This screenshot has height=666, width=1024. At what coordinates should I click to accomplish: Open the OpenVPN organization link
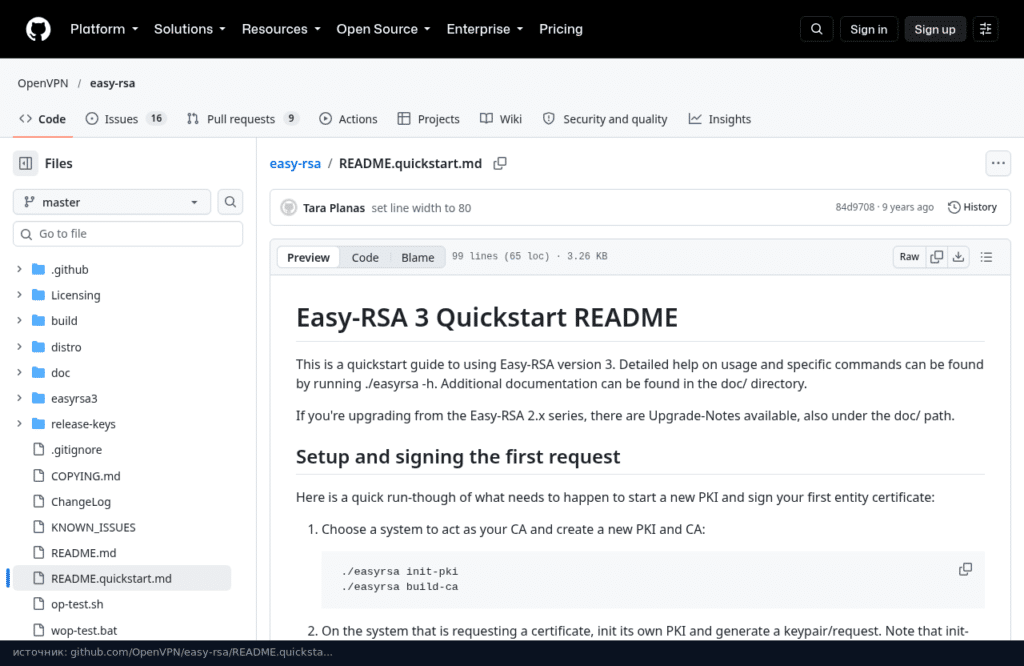click(x=42, y=83)
